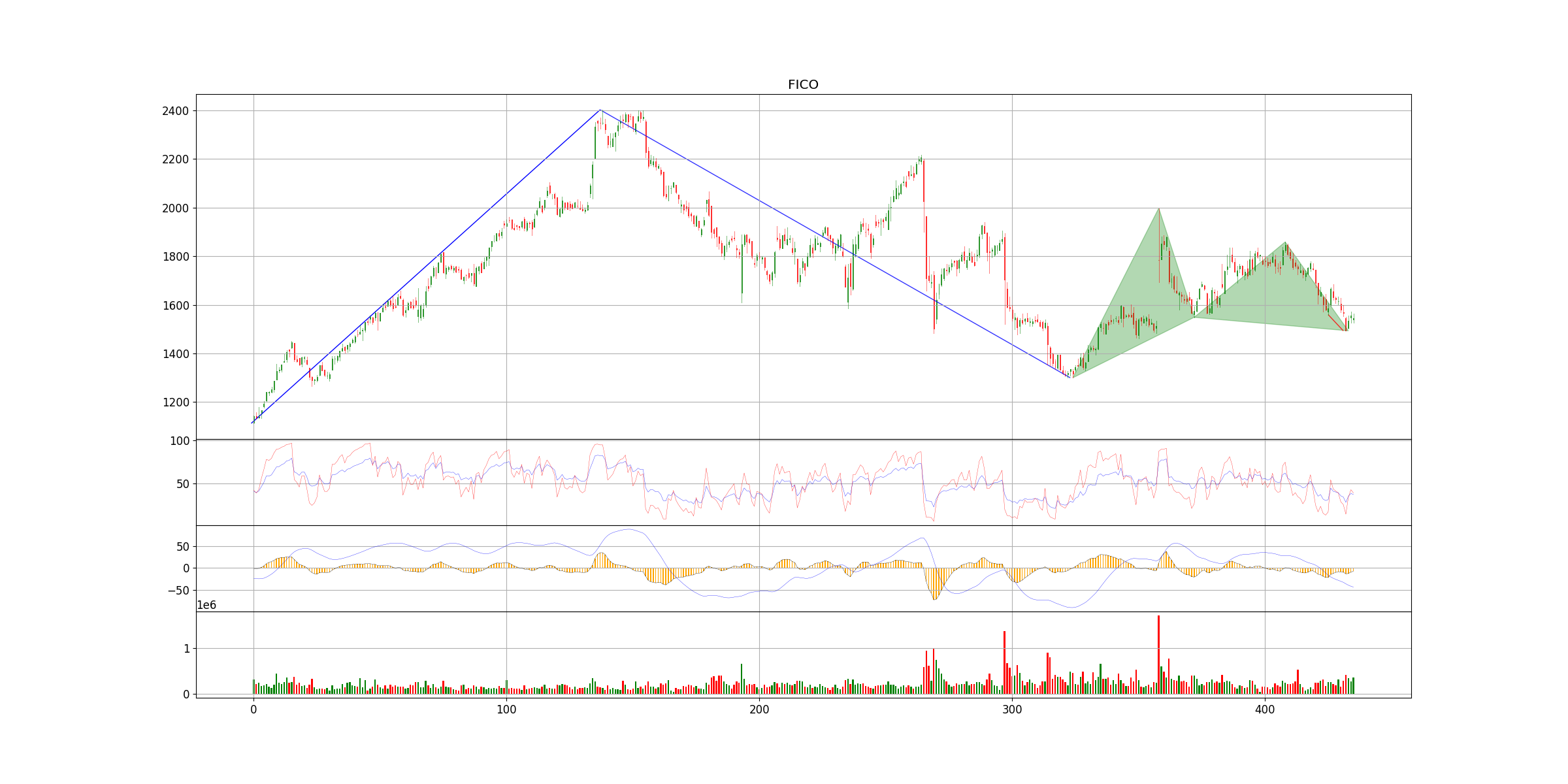
Task: Click the short red line segment at pattern end
Action: pos(1337,323)
